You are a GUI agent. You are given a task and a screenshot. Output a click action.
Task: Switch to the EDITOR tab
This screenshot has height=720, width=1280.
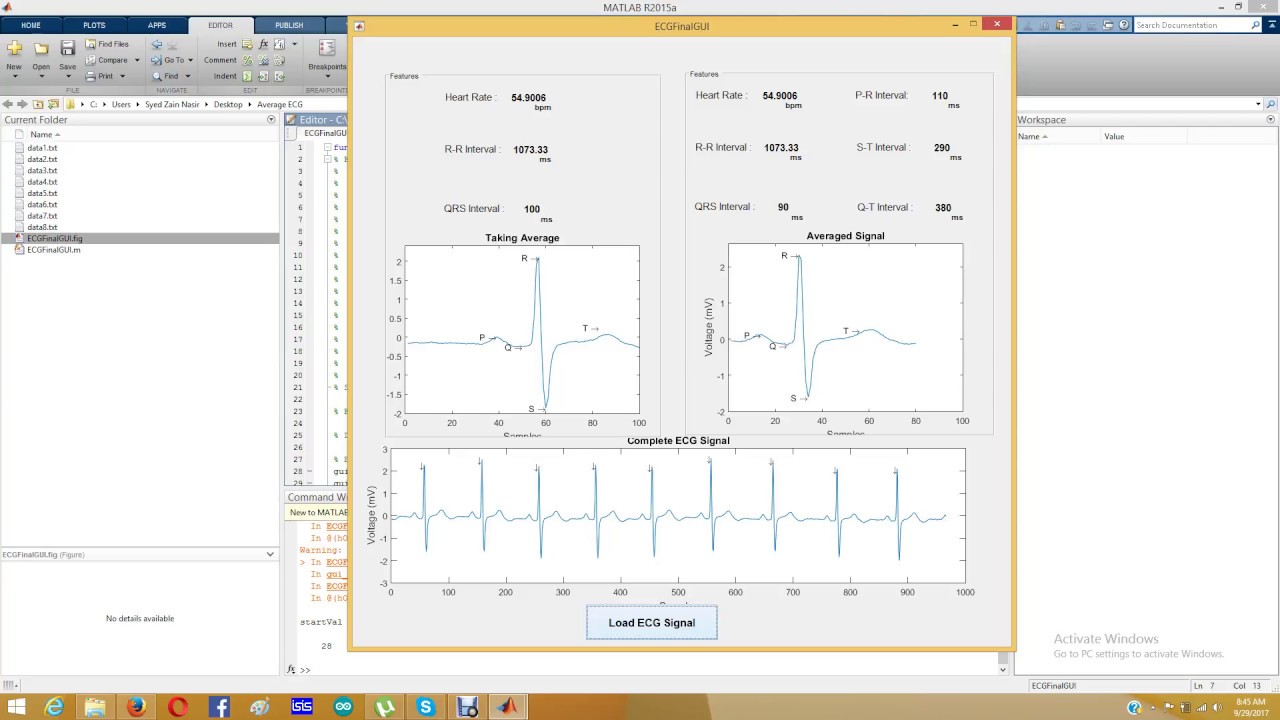220,25
